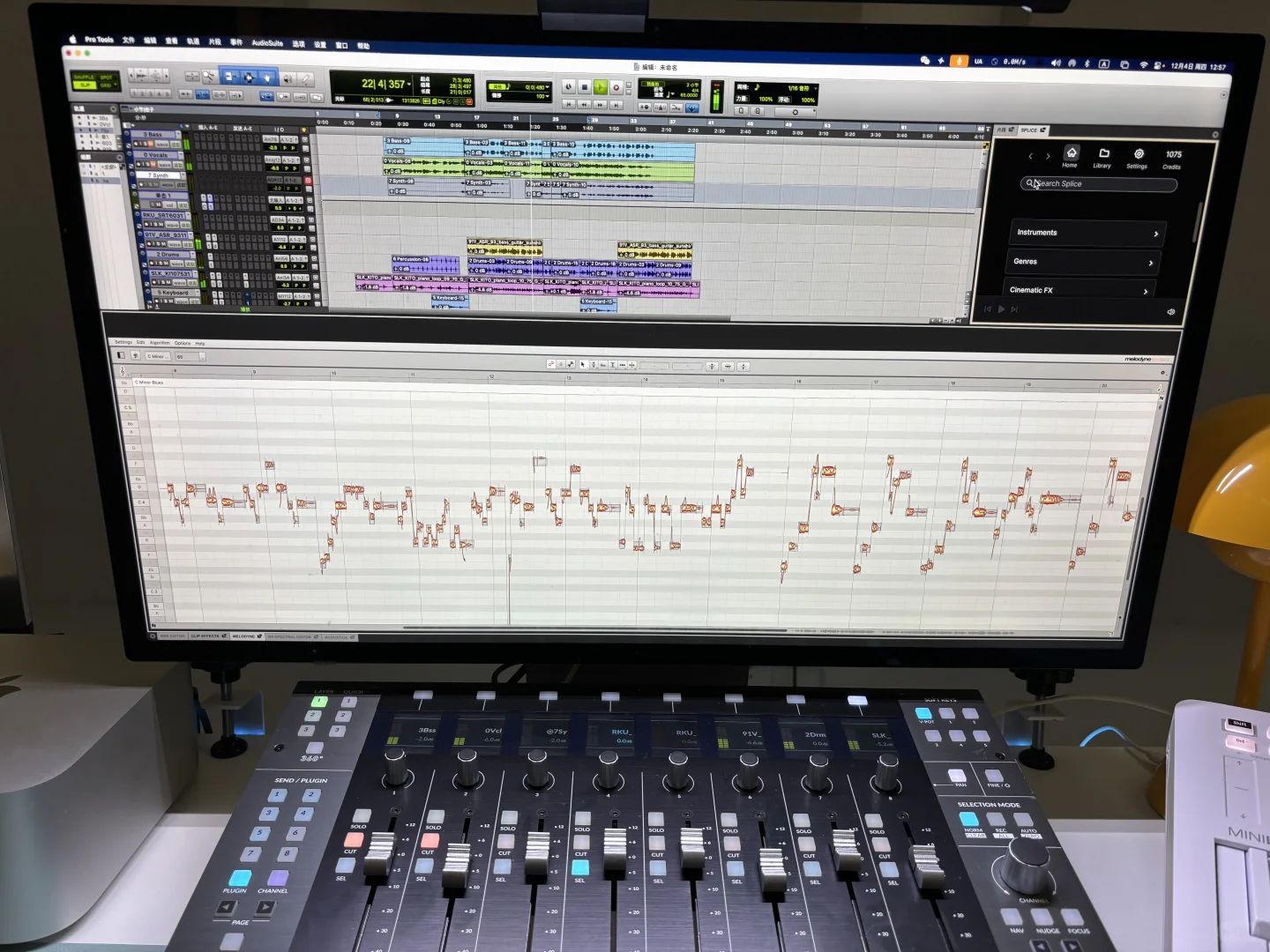The height and width of the screenshot is (952, 1270).
Task: Select the Scrubber speaker tool
Action: click(x=288, y=79)
